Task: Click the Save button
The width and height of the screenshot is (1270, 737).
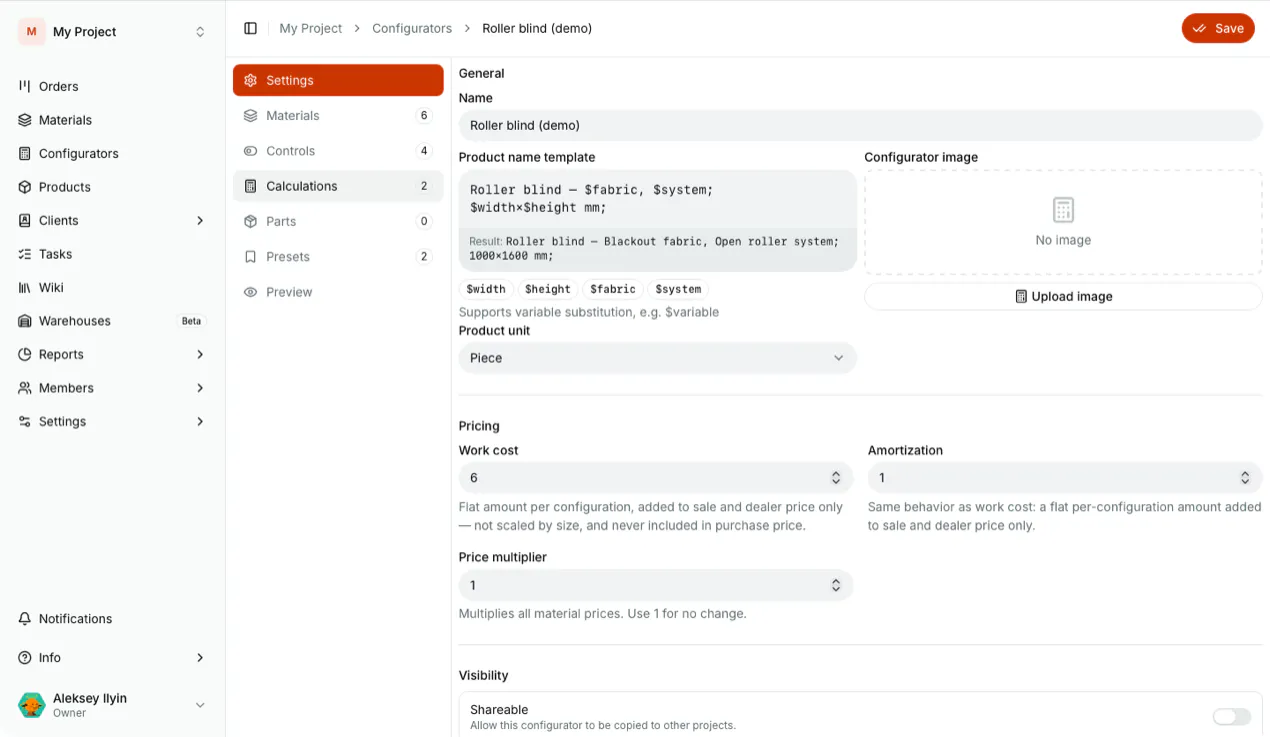Action: [x=1218, y=28]
